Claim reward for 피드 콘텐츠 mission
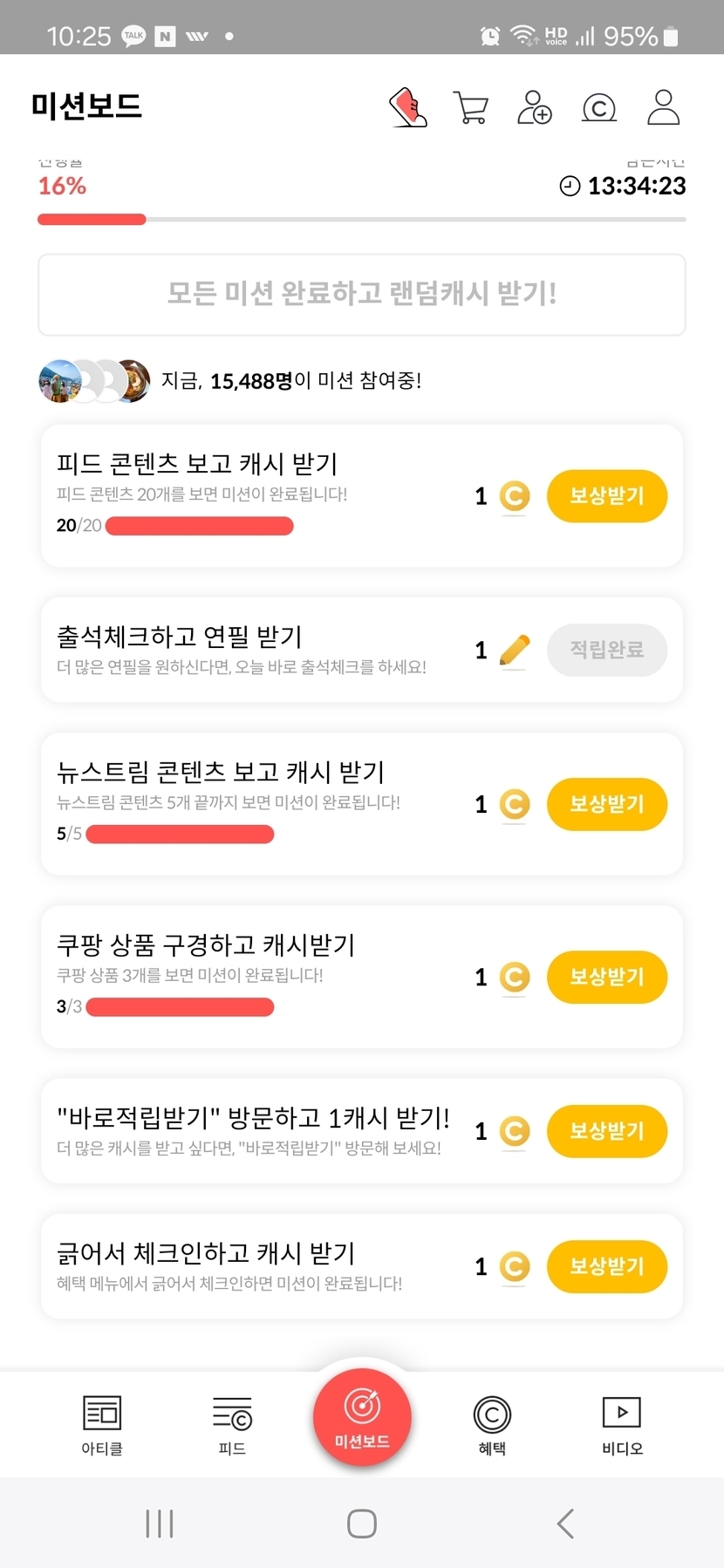The image size is (724, 1568). tap(606, 496)
